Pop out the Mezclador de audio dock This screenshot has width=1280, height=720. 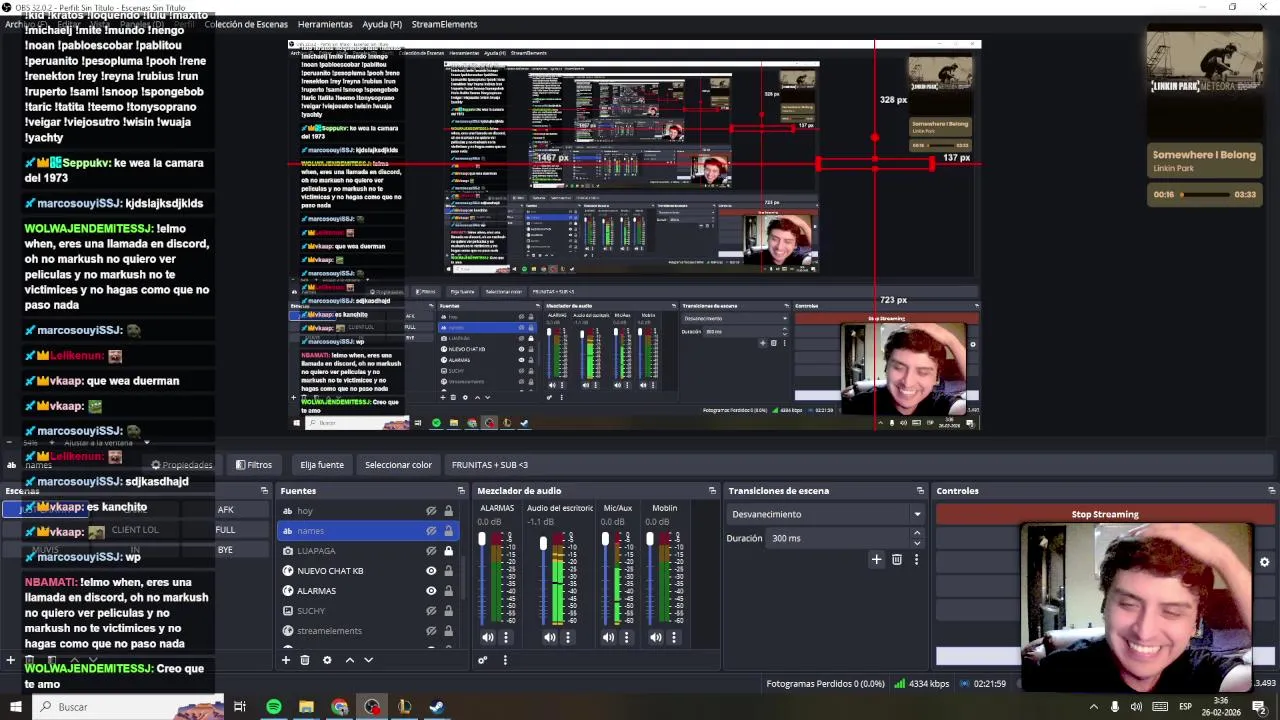tap(712, 491)
